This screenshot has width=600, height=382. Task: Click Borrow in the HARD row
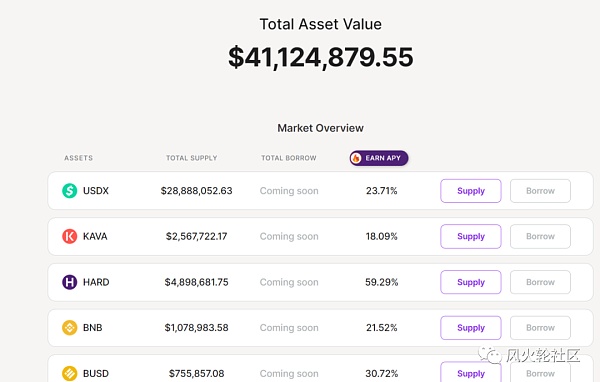tap(540, 282)
